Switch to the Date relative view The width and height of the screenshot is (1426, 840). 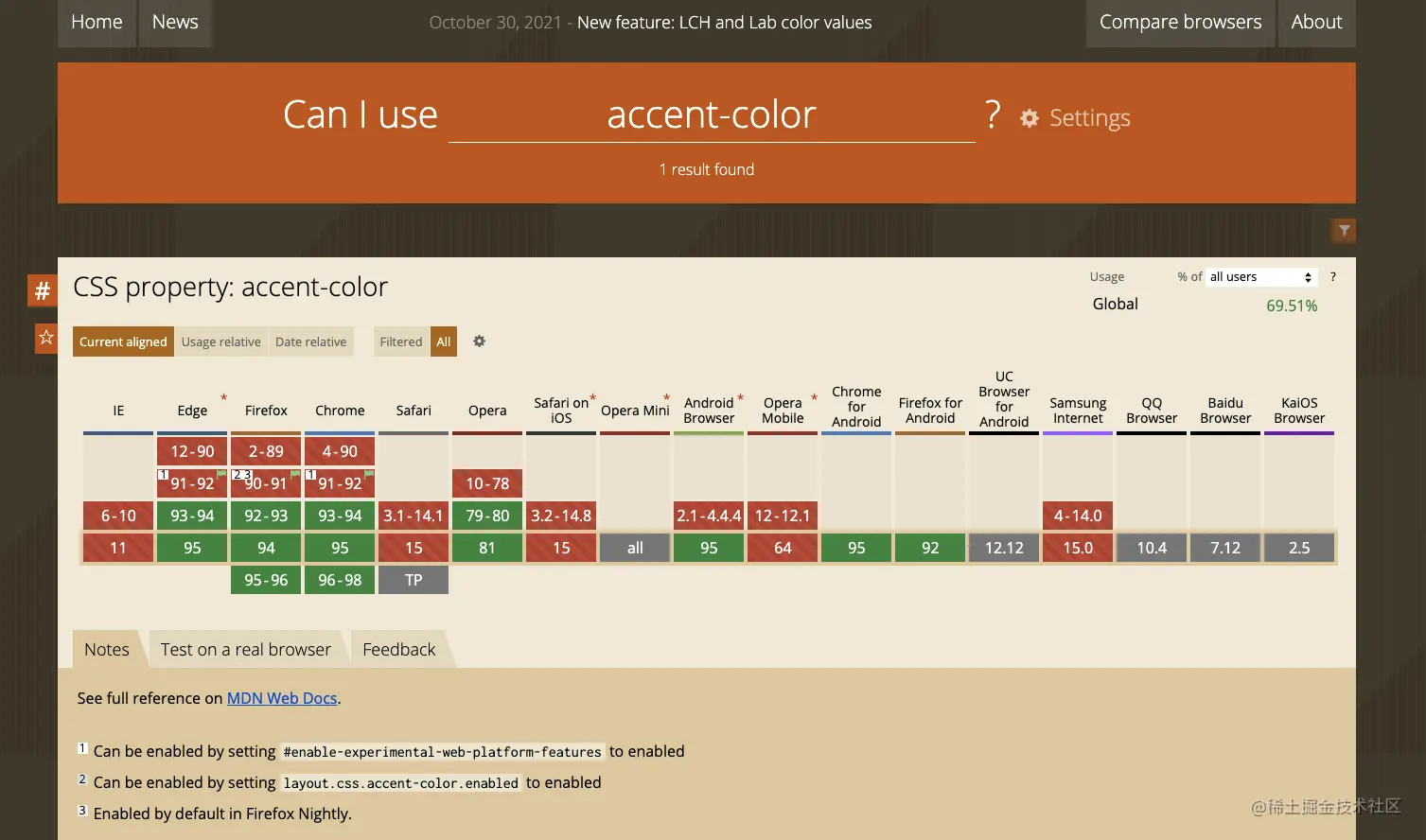click(x=310, y=341)
